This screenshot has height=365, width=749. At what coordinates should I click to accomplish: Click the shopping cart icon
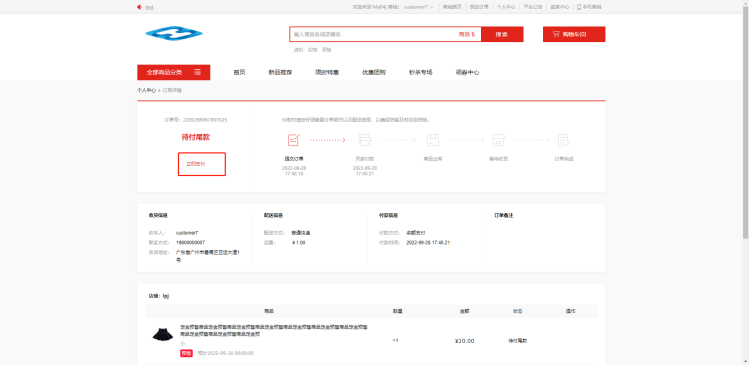[556, 34]
